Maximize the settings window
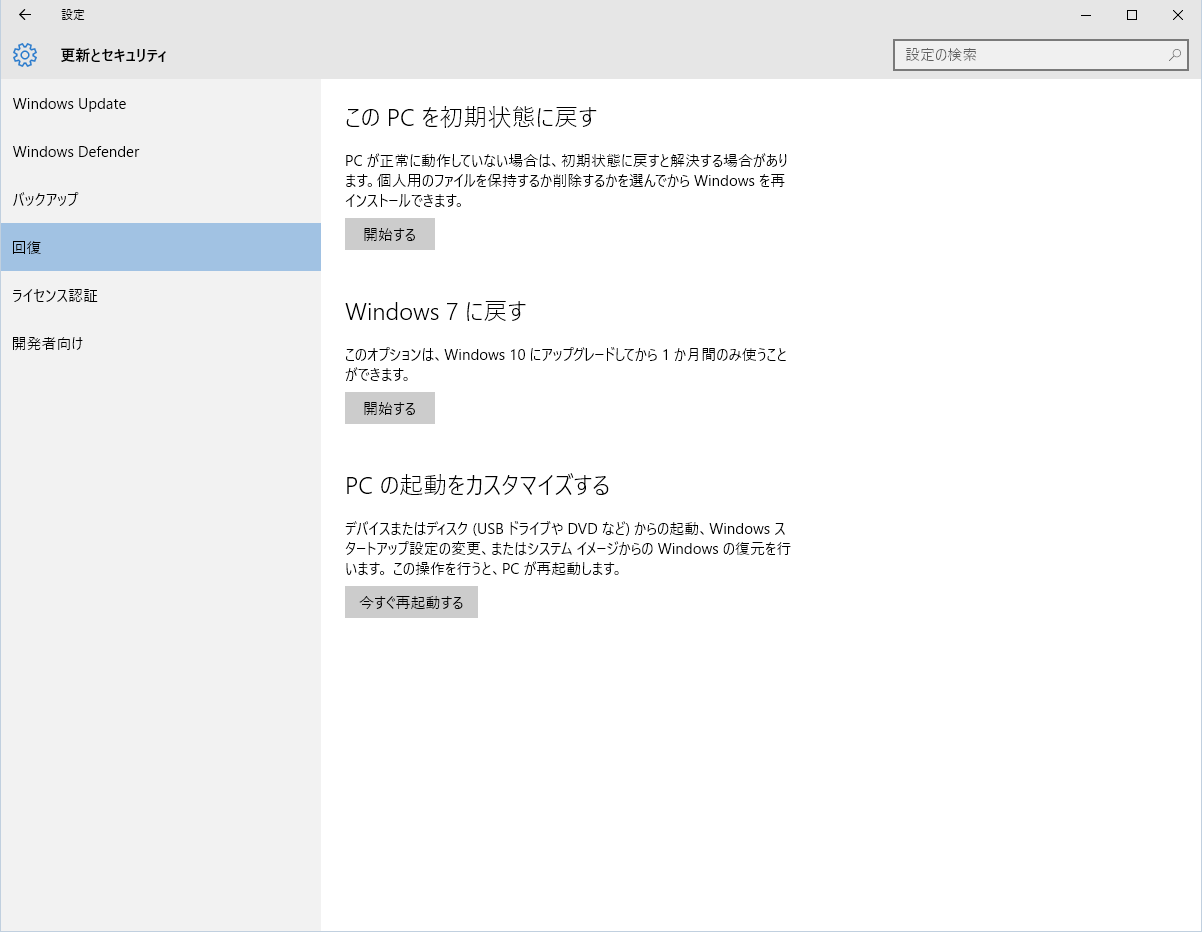Screen dimensions: 1202x932 click(x=1132, y=15)
